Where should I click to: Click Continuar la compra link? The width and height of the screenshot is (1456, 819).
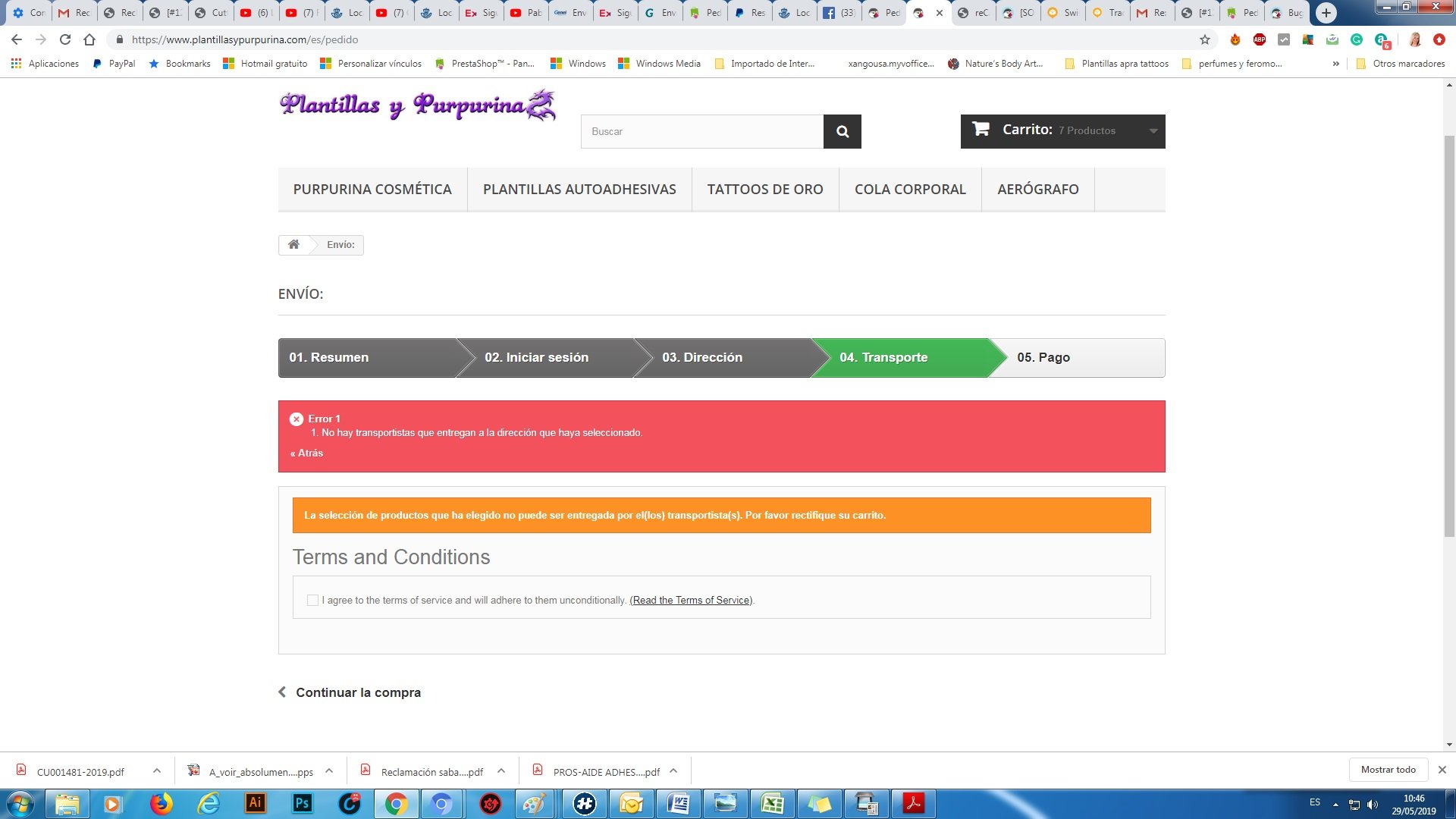[x=357, y=692]
